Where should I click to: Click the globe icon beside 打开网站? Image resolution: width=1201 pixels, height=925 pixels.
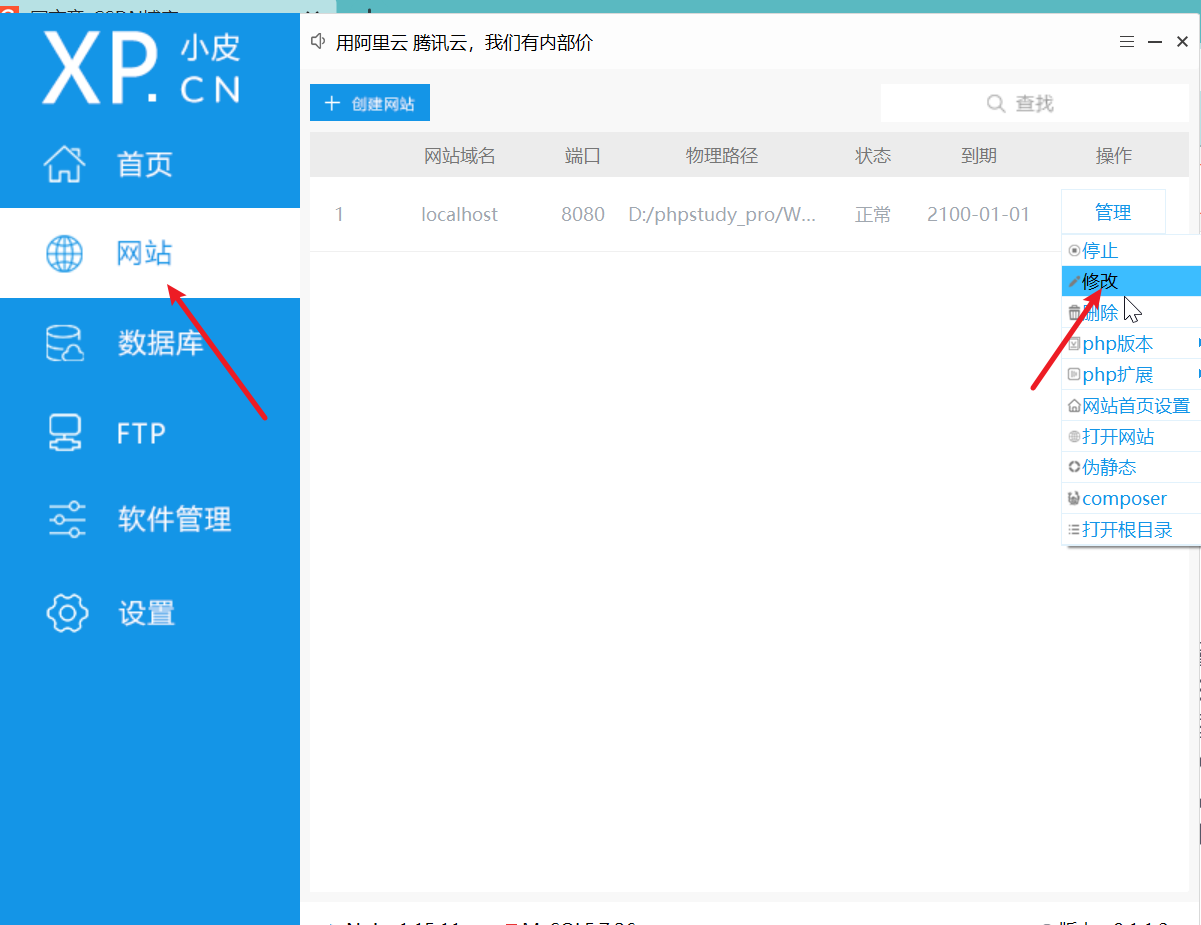[1074, 437]
